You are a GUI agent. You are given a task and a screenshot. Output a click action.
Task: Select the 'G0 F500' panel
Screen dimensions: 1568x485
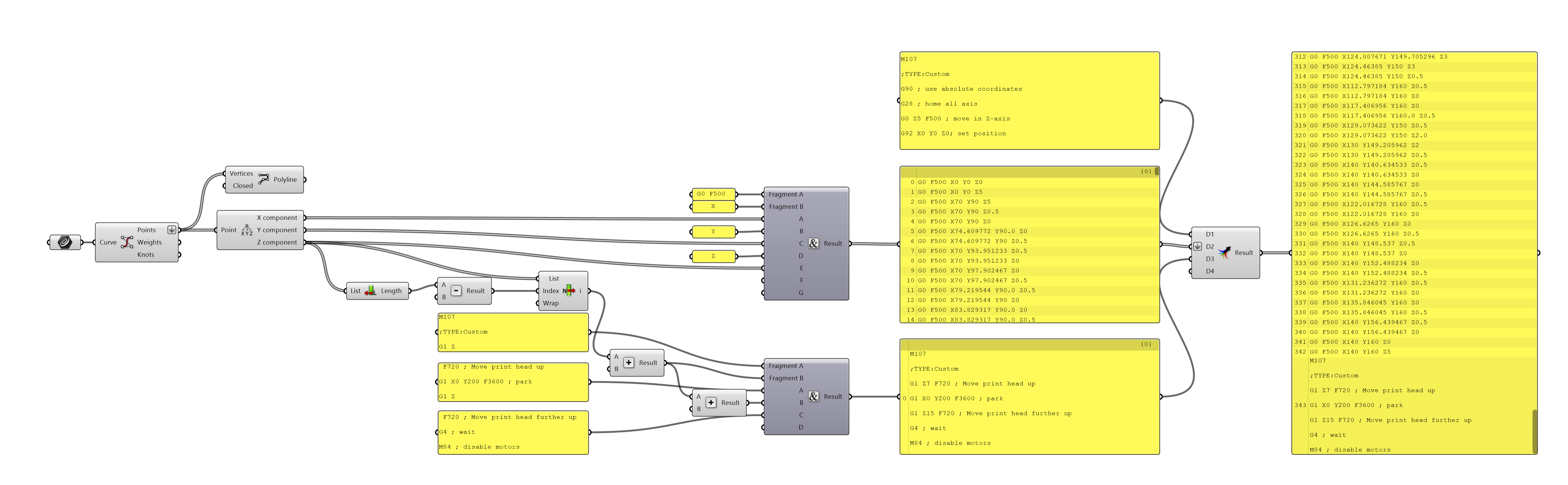(713, 194)
